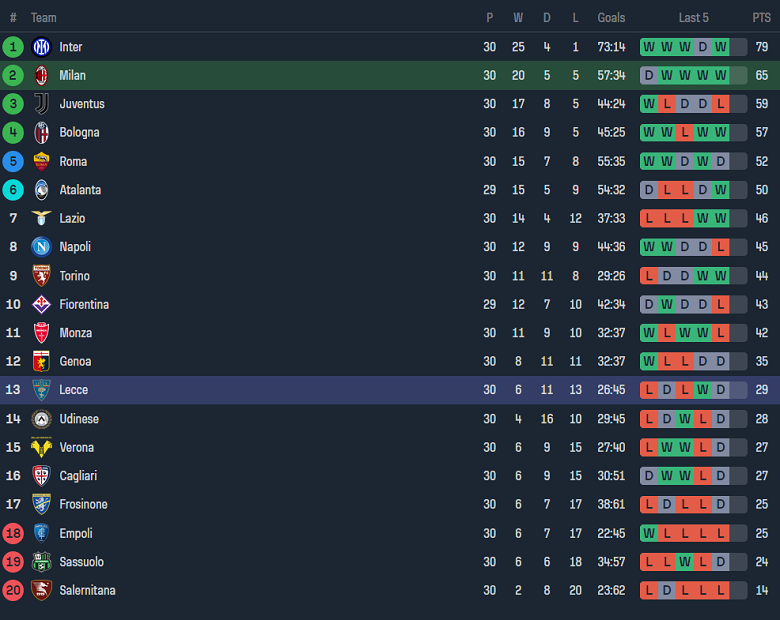Click the green position 1 badge

[x=13, y=47]
